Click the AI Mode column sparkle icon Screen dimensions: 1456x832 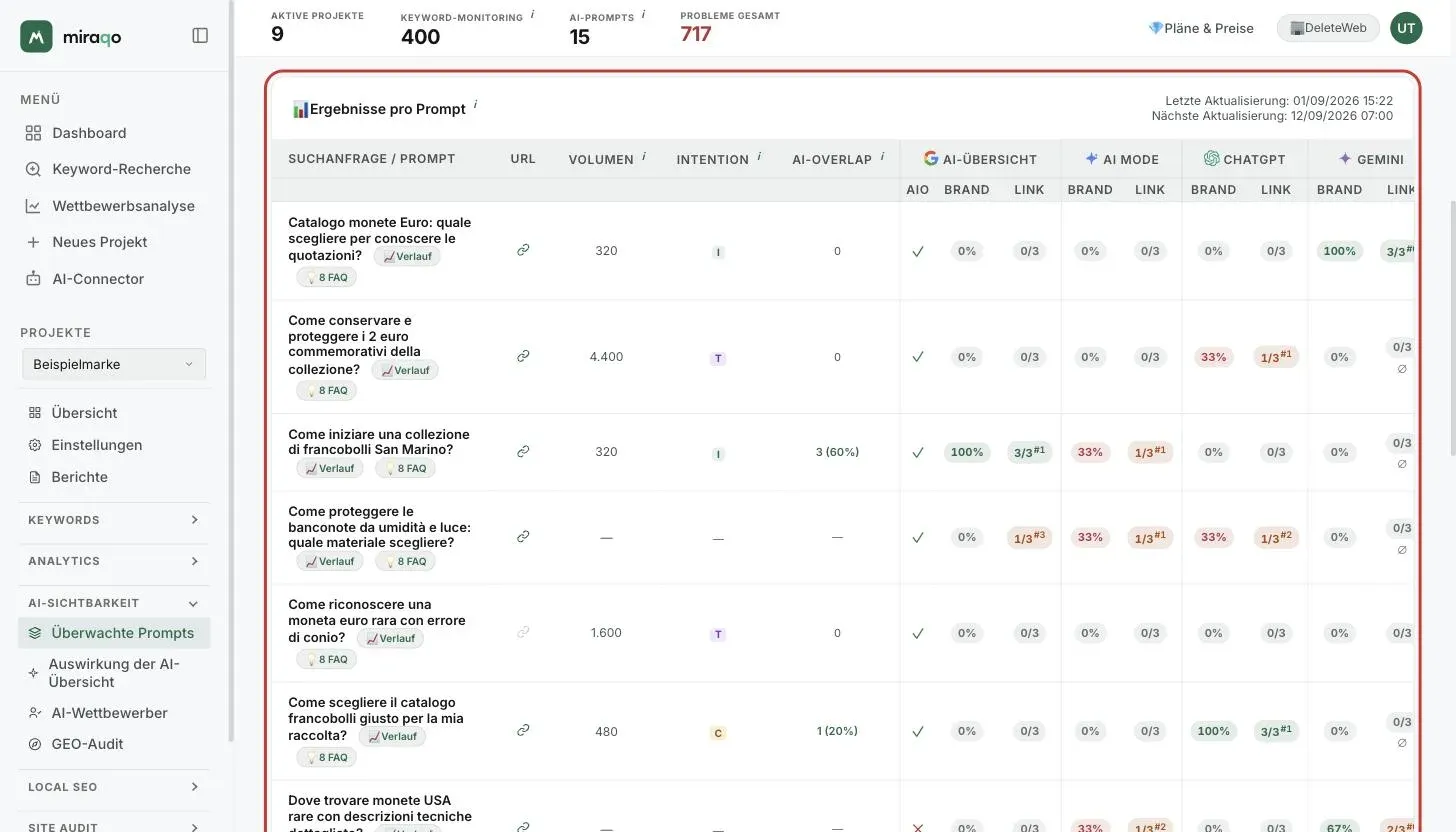[1091, 158]
